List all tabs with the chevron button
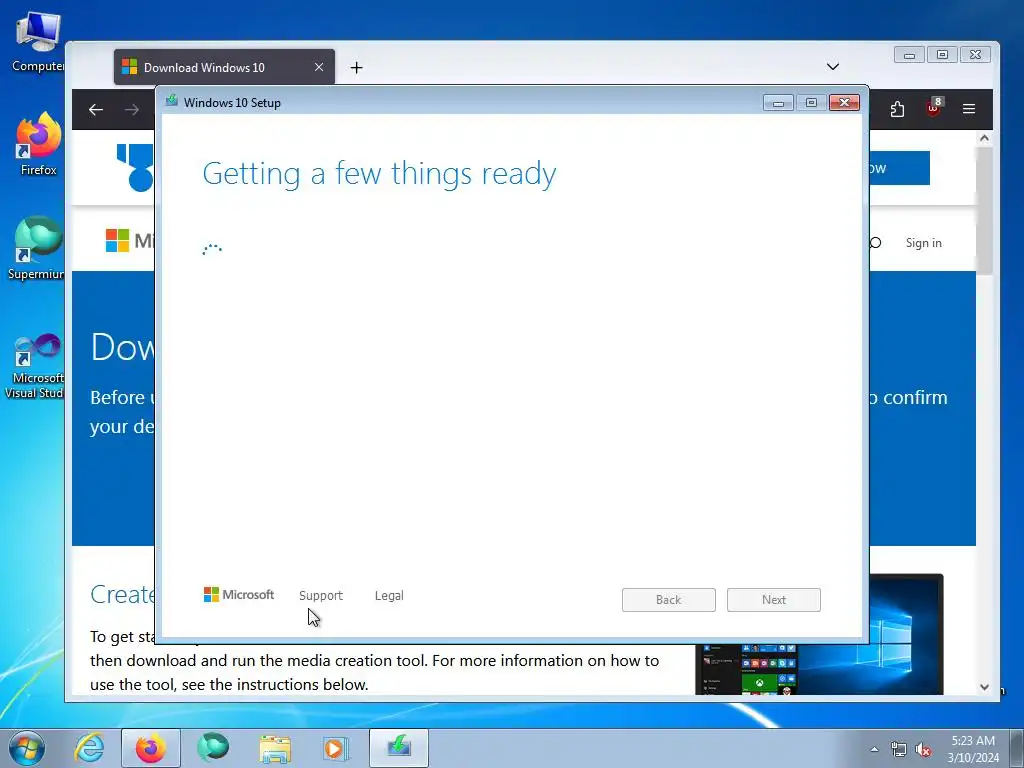 (833, 67)
